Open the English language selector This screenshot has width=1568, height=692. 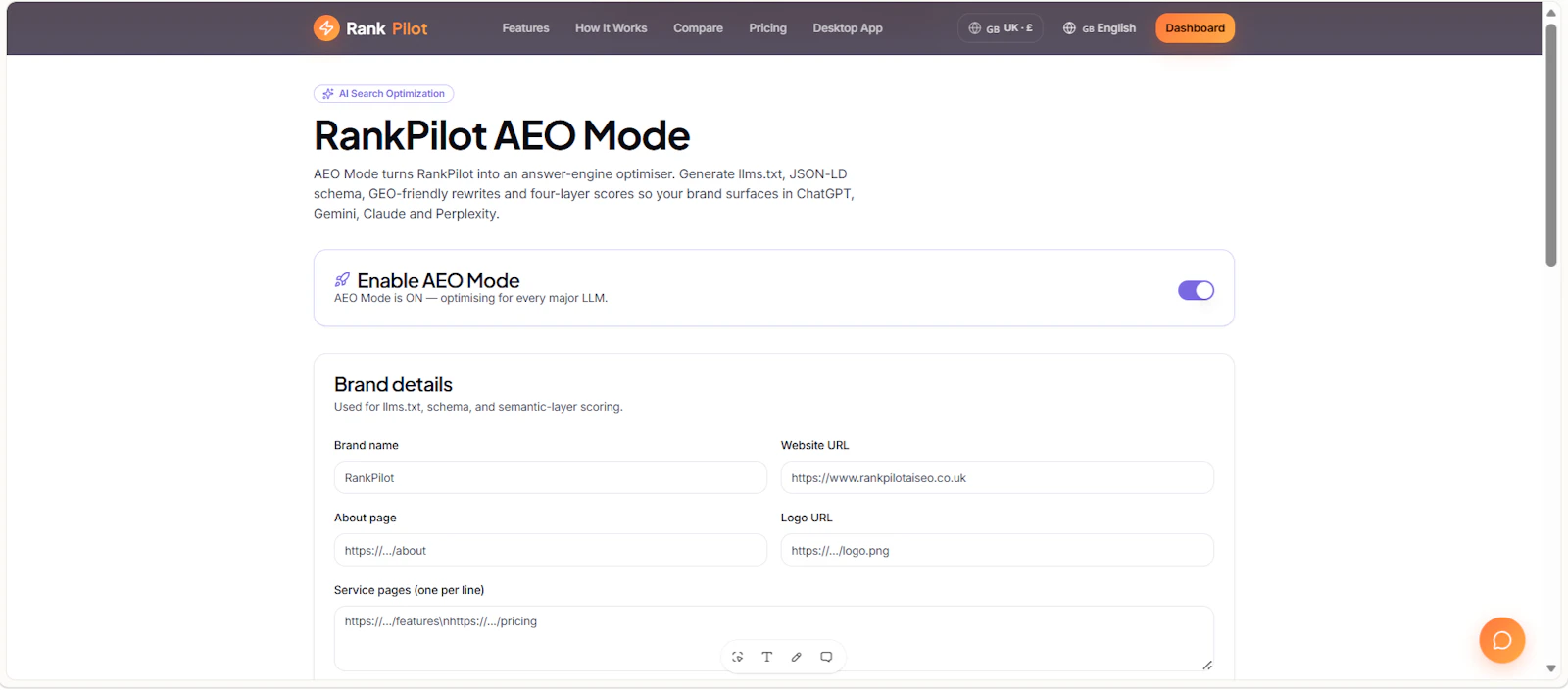click(x=1100, y=28)
